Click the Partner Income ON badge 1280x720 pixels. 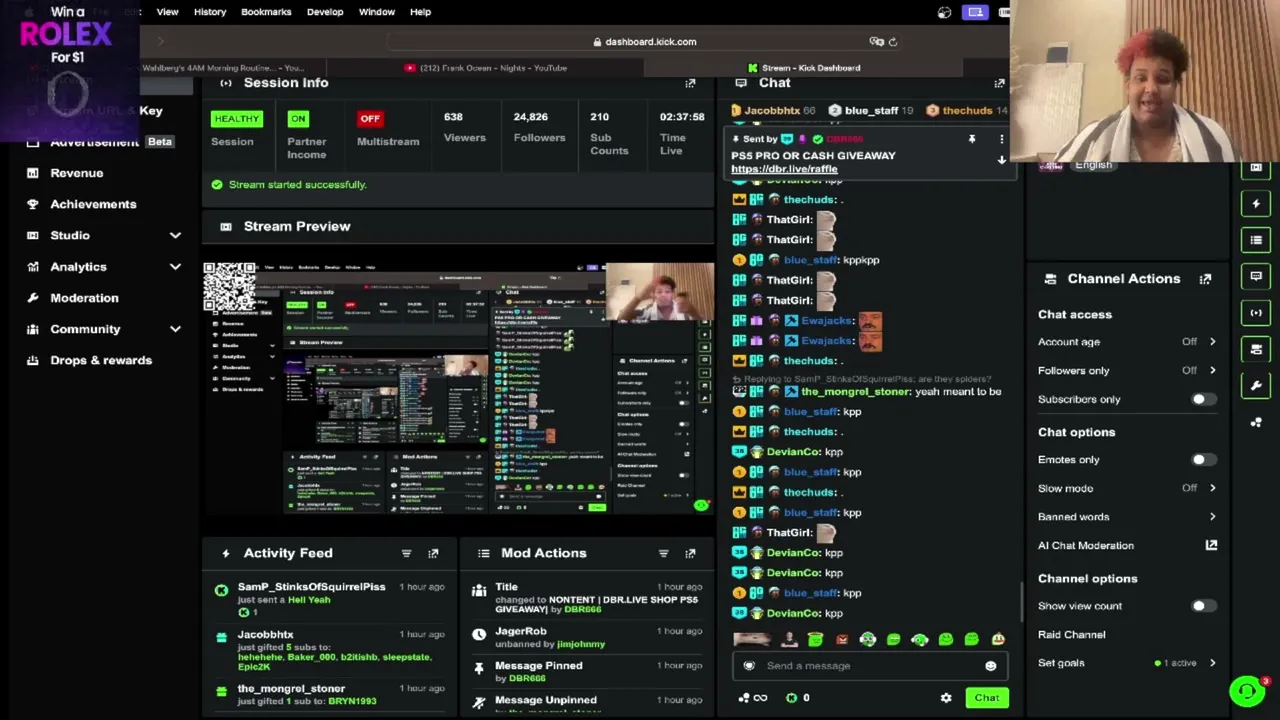[x=298, y=119]
